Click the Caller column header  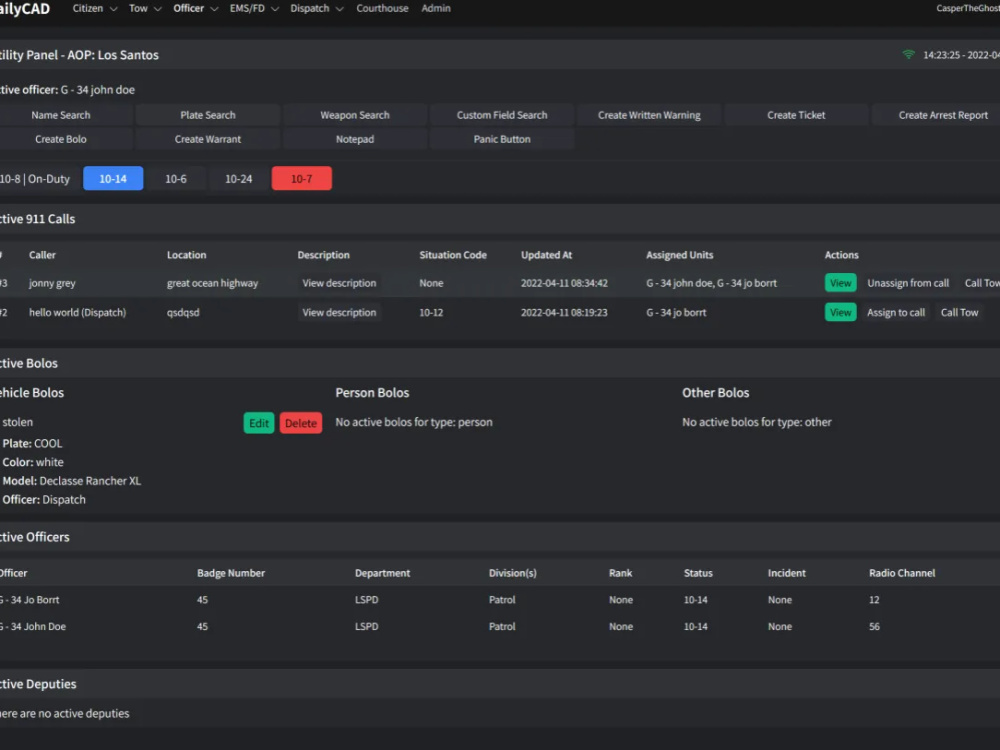[x=42, y=254]
